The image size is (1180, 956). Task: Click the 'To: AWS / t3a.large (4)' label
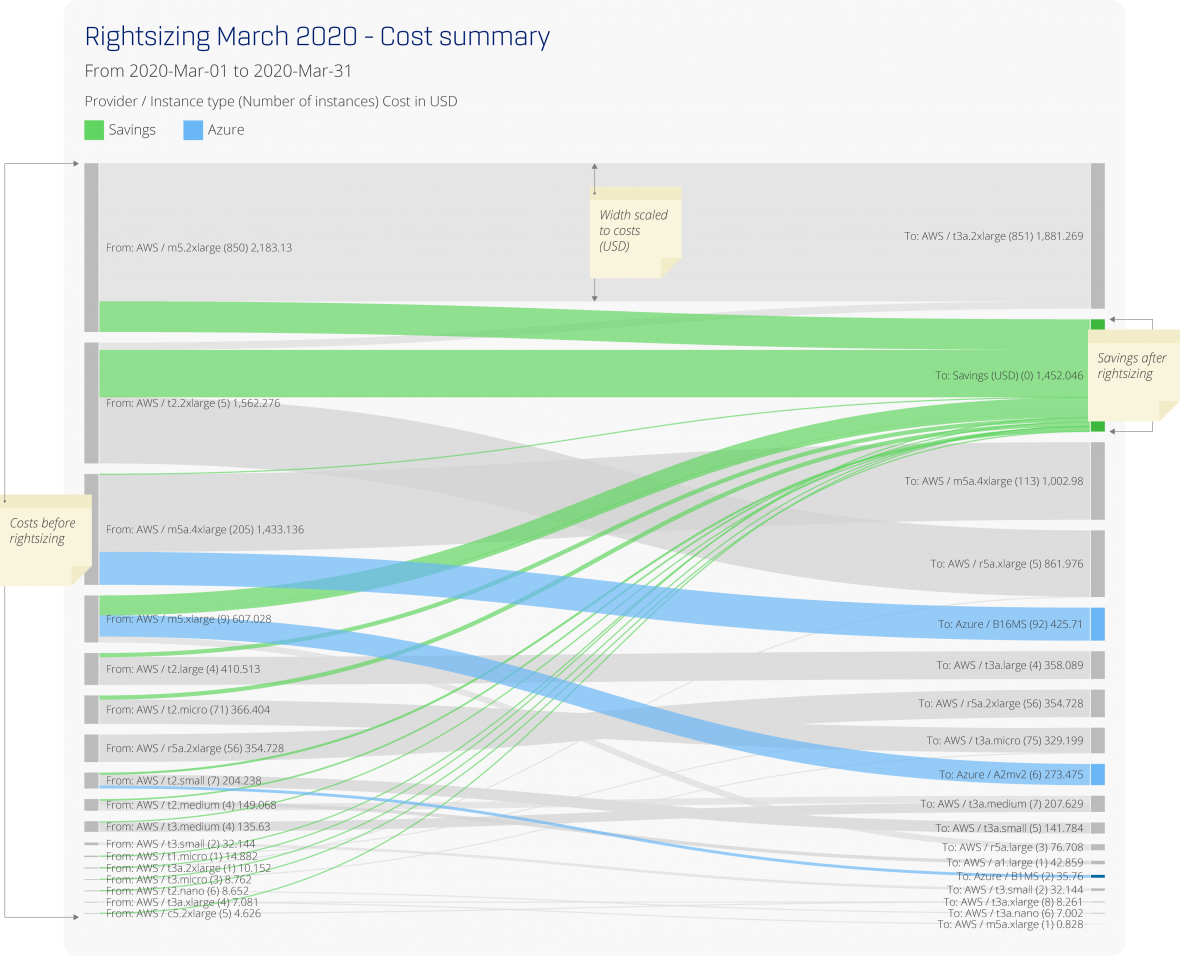[1010, 665]
